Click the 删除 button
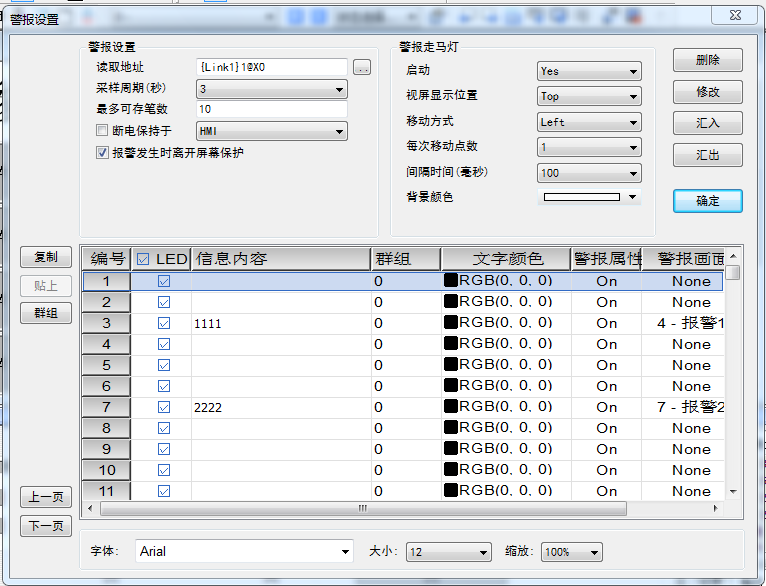766x586 pixels. pyautogui.click(x=707, y=60)
